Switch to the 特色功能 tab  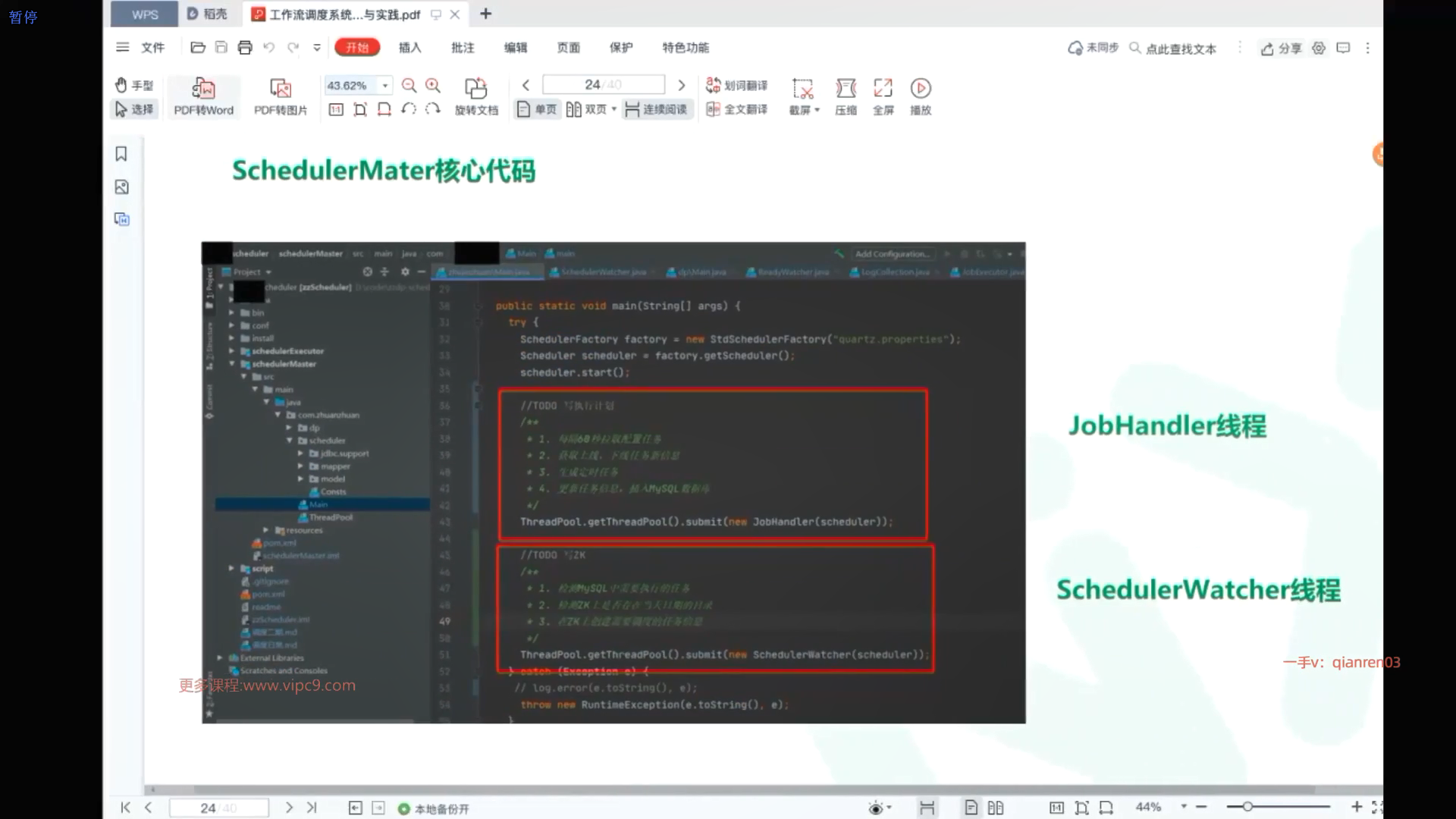click(x=685, y=48)
